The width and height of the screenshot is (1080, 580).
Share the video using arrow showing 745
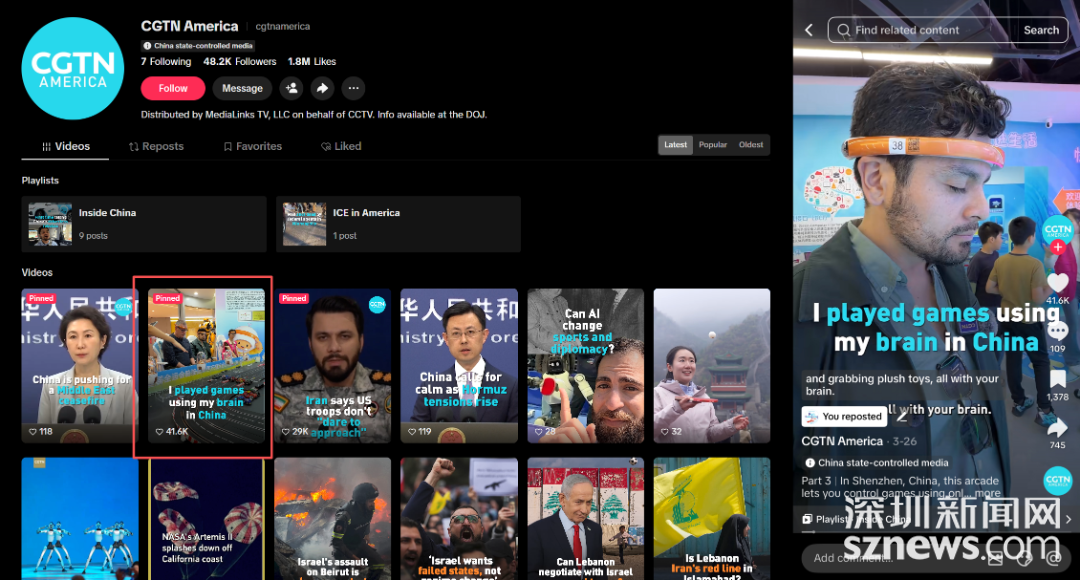click(x=1057, y=428)
